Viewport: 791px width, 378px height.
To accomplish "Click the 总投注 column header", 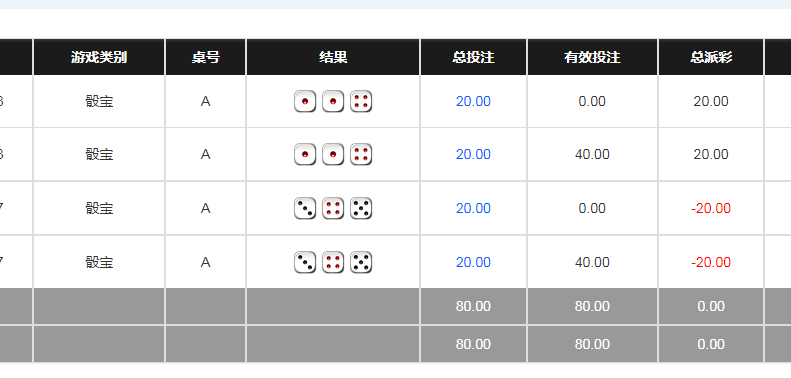I will tap(473, 57).
